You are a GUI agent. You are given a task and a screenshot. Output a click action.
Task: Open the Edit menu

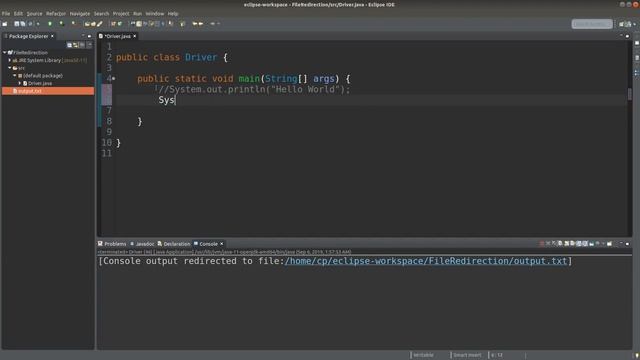coord(18,13)
